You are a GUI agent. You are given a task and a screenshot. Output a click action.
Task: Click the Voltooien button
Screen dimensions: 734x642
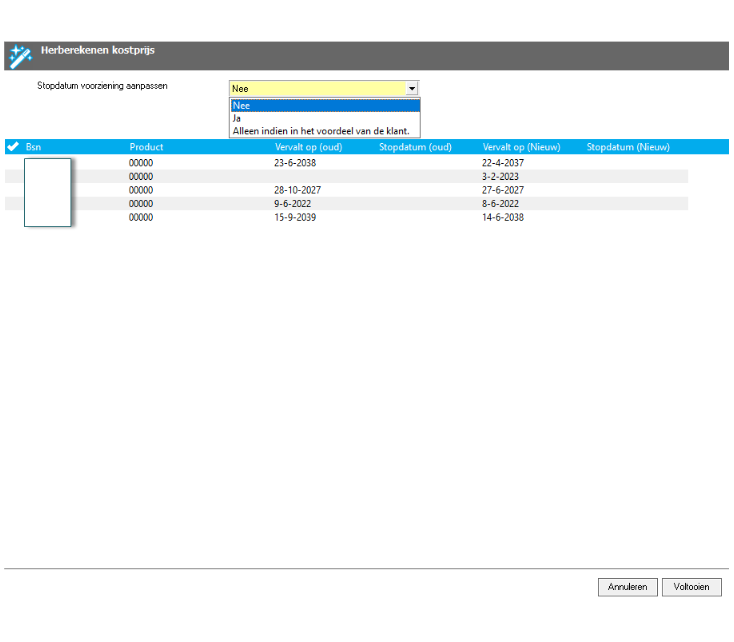[x=691, y=587]
